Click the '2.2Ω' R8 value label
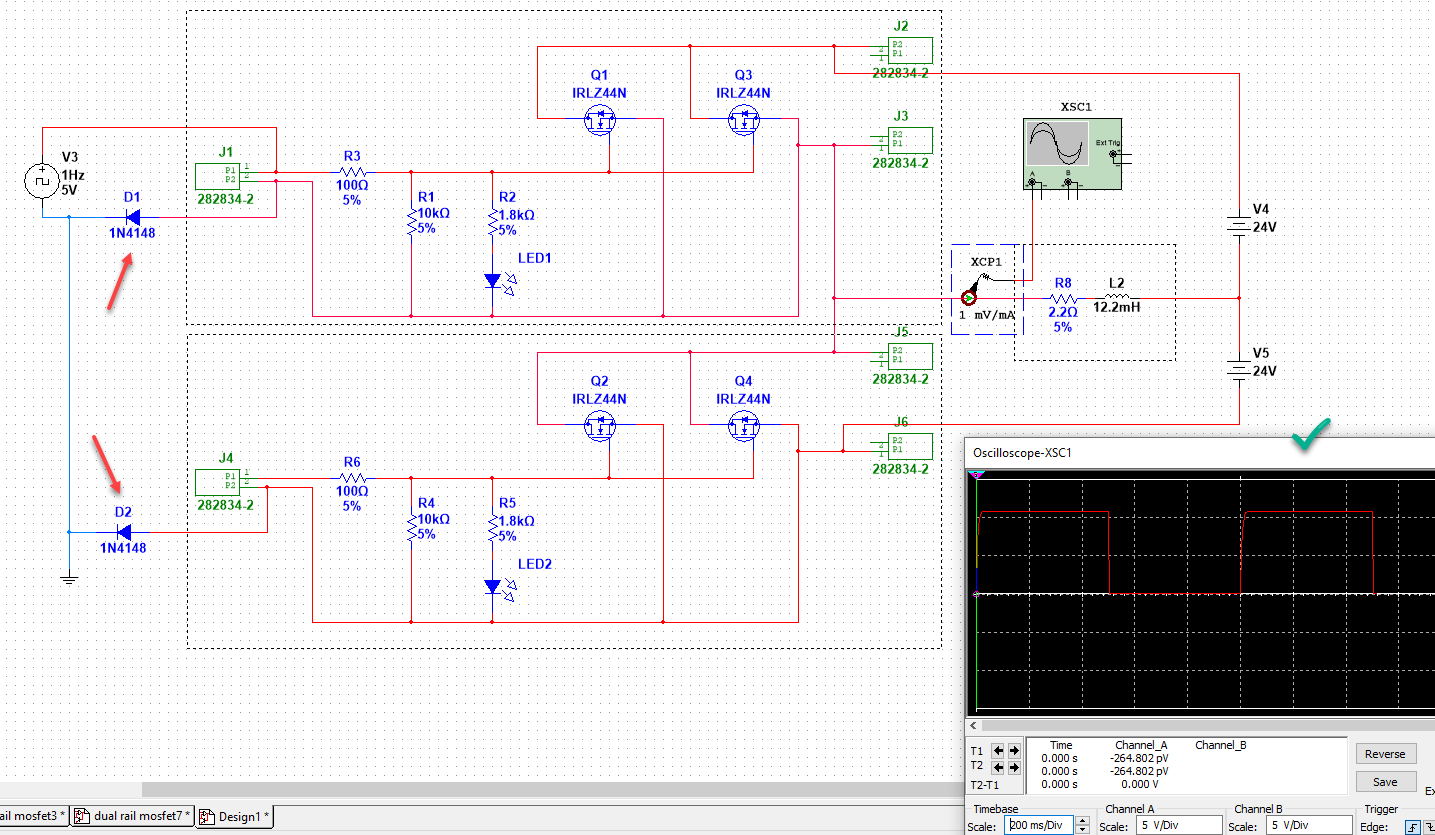This screenshot has width=1435, height=835. pyautogui.click(x=1063, y=312)
